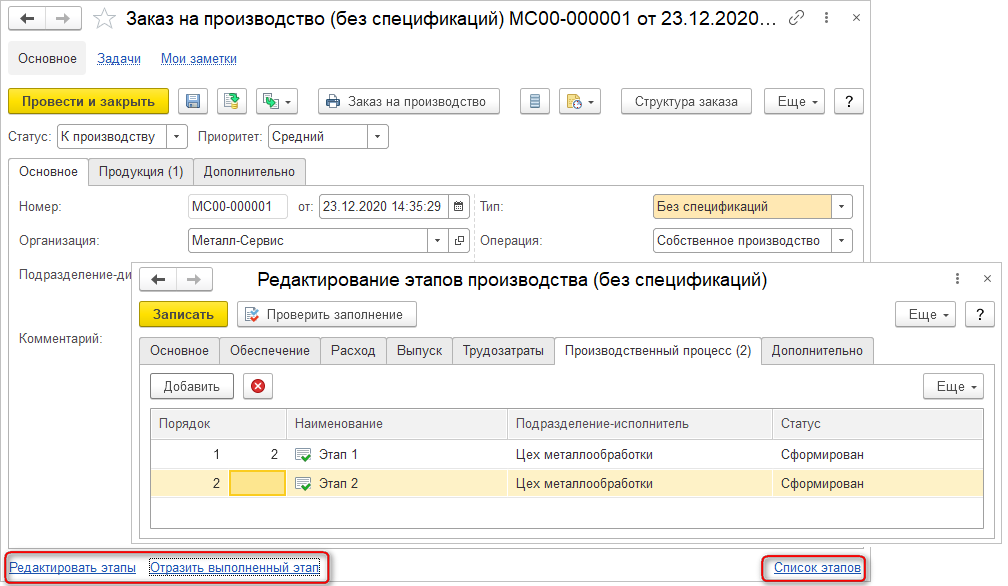
Task: Select the order's Основное tab
Action: click(48, 172)
